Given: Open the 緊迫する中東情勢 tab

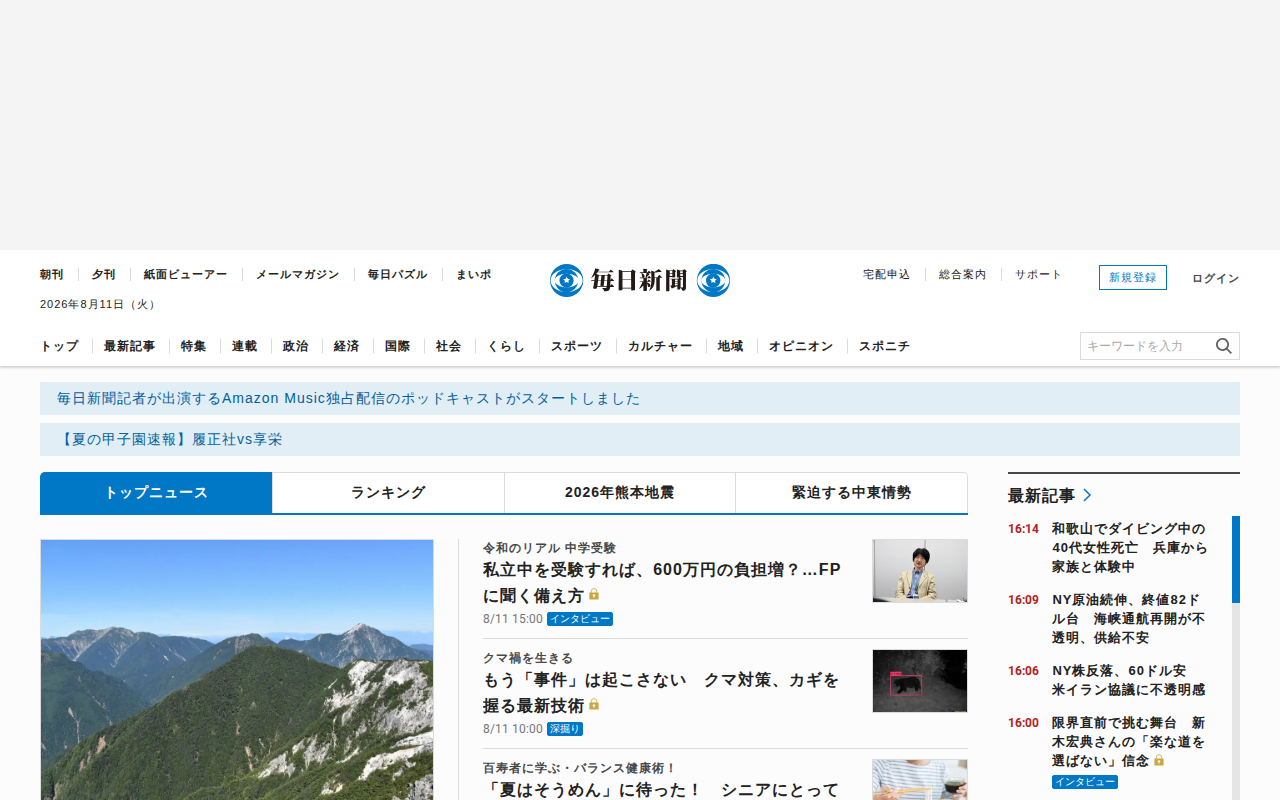Looking at the screenshot, I should (x=852, y=493).
